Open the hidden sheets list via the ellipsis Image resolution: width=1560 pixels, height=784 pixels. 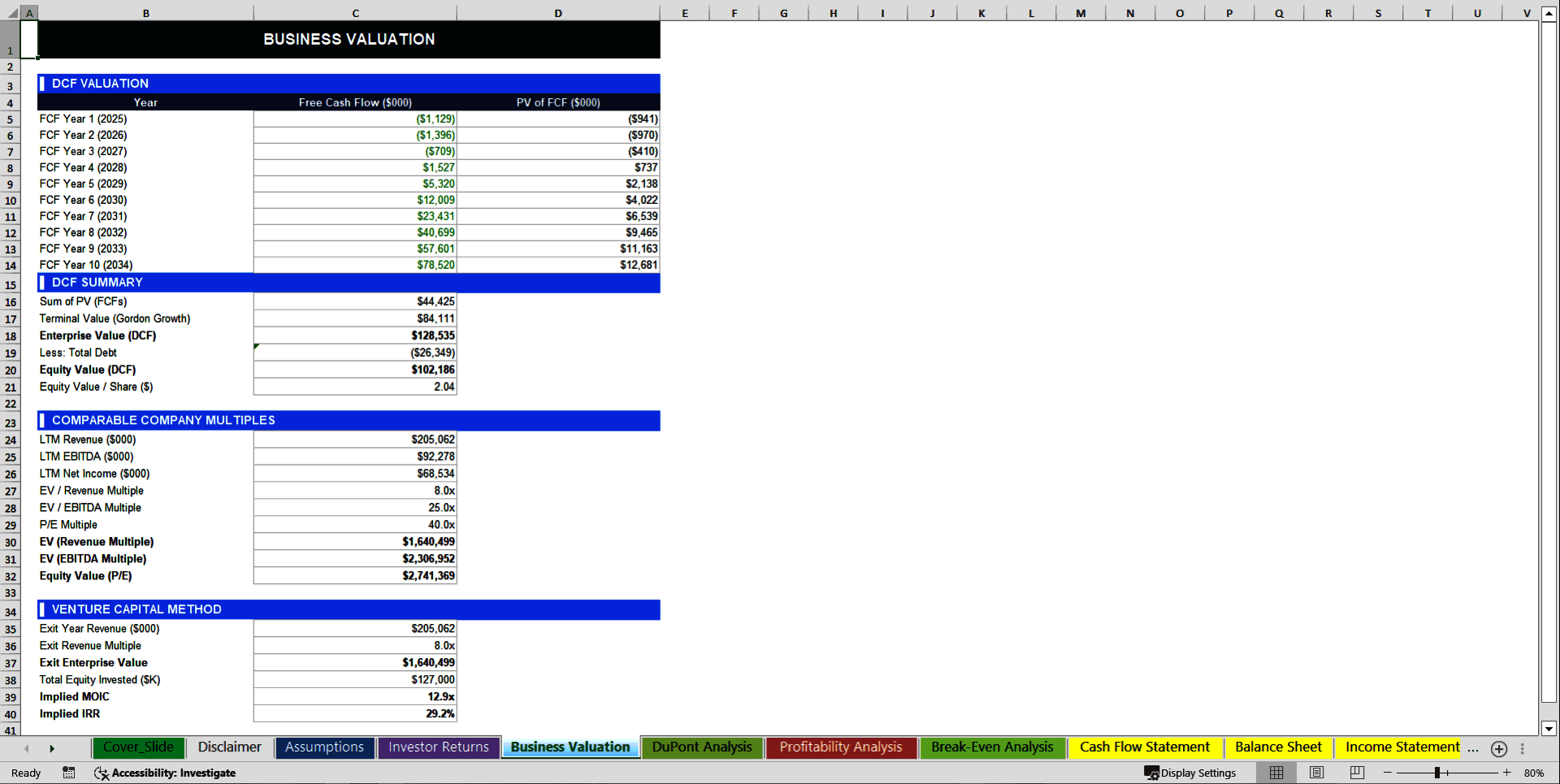(1473, 748)
